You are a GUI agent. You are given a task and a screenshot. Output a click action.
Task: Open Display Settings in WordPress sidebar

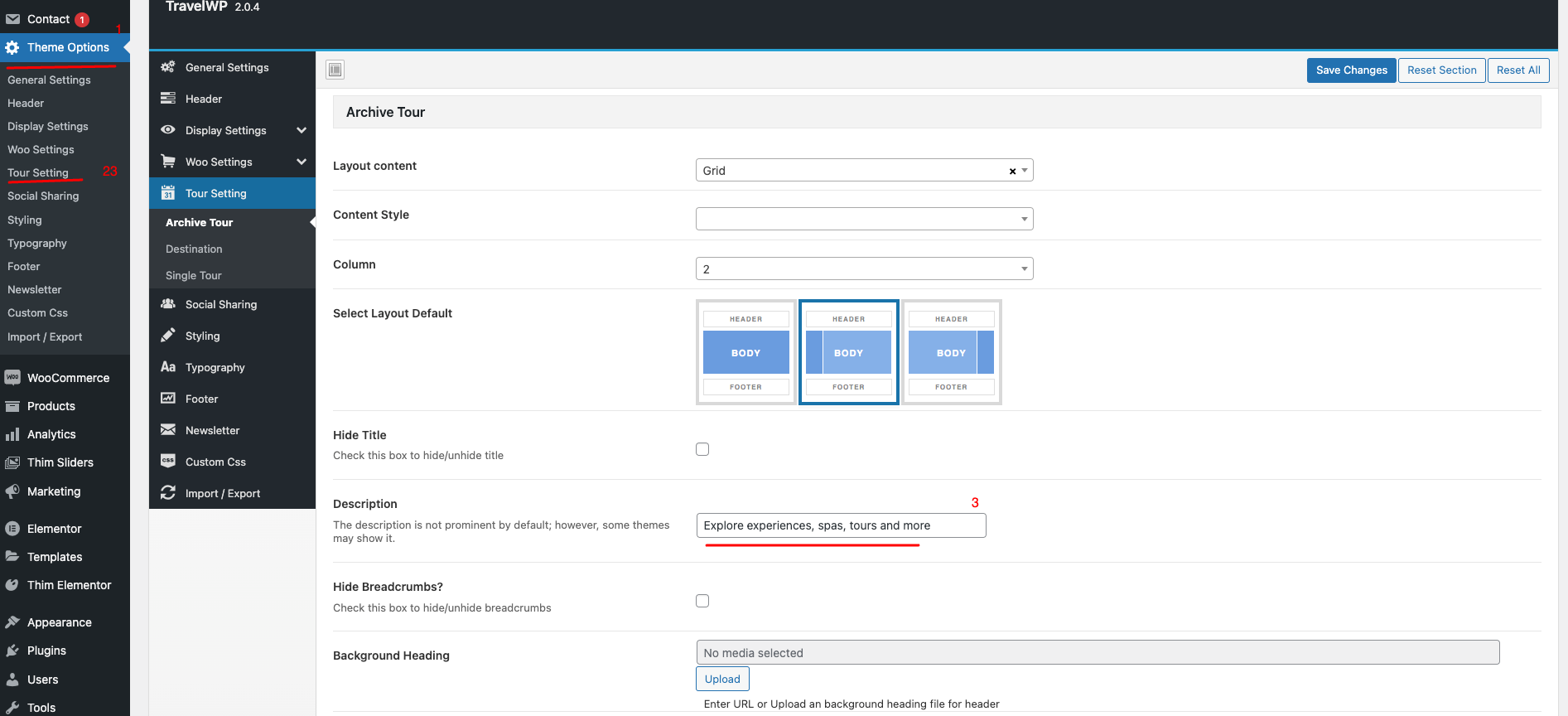48,126
